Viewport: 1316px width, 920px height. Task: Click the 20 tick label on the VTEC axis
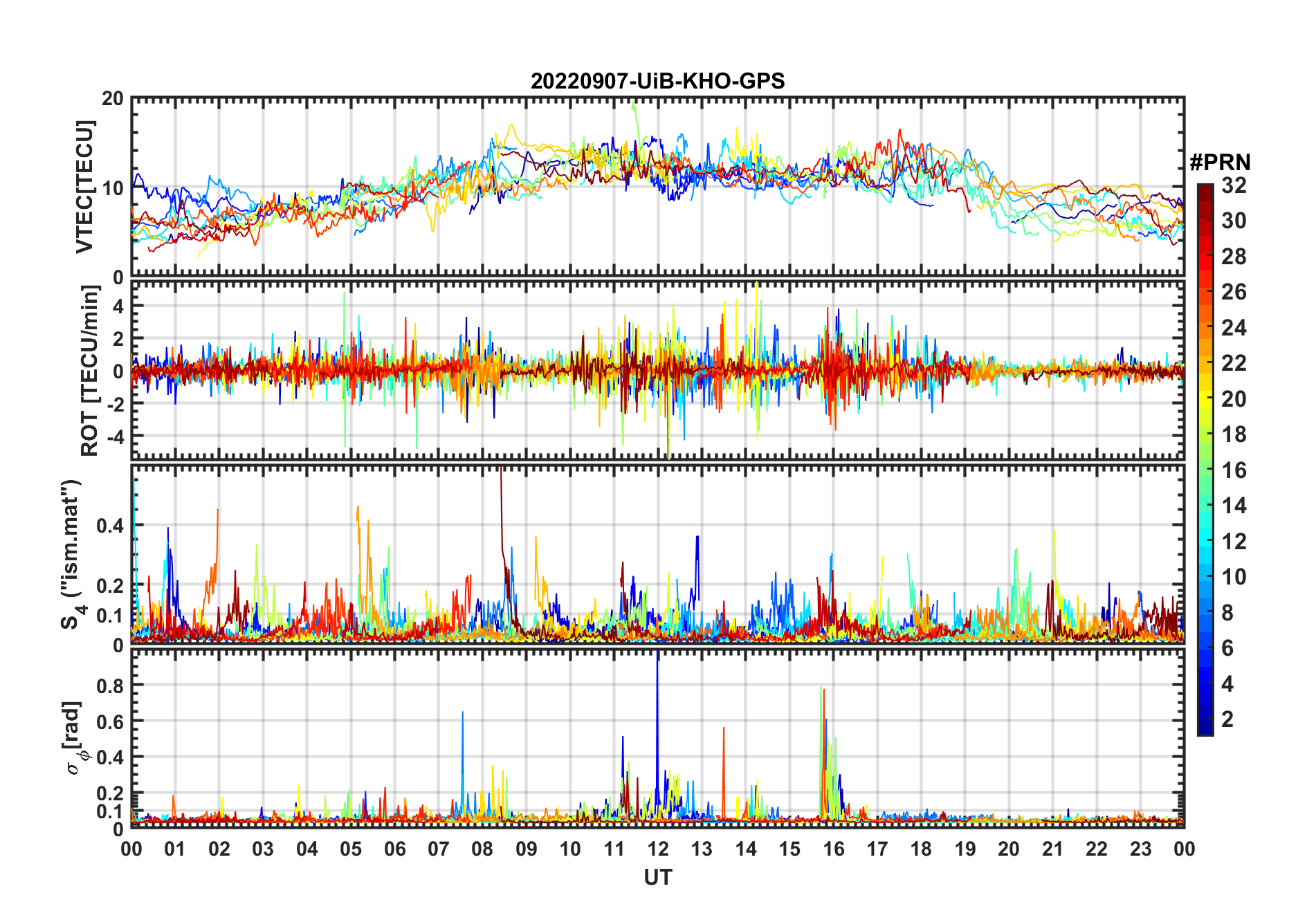tap(113, 99)
